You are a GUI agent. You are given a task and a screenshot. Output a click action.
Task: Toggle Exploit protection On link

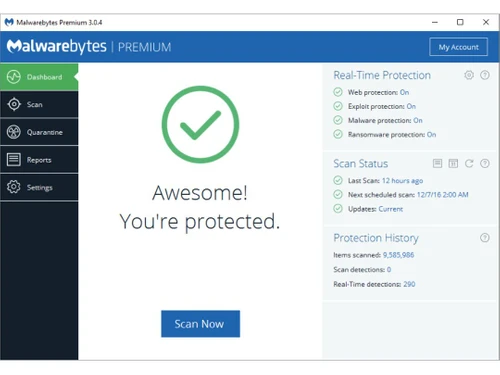click(411, 106)
